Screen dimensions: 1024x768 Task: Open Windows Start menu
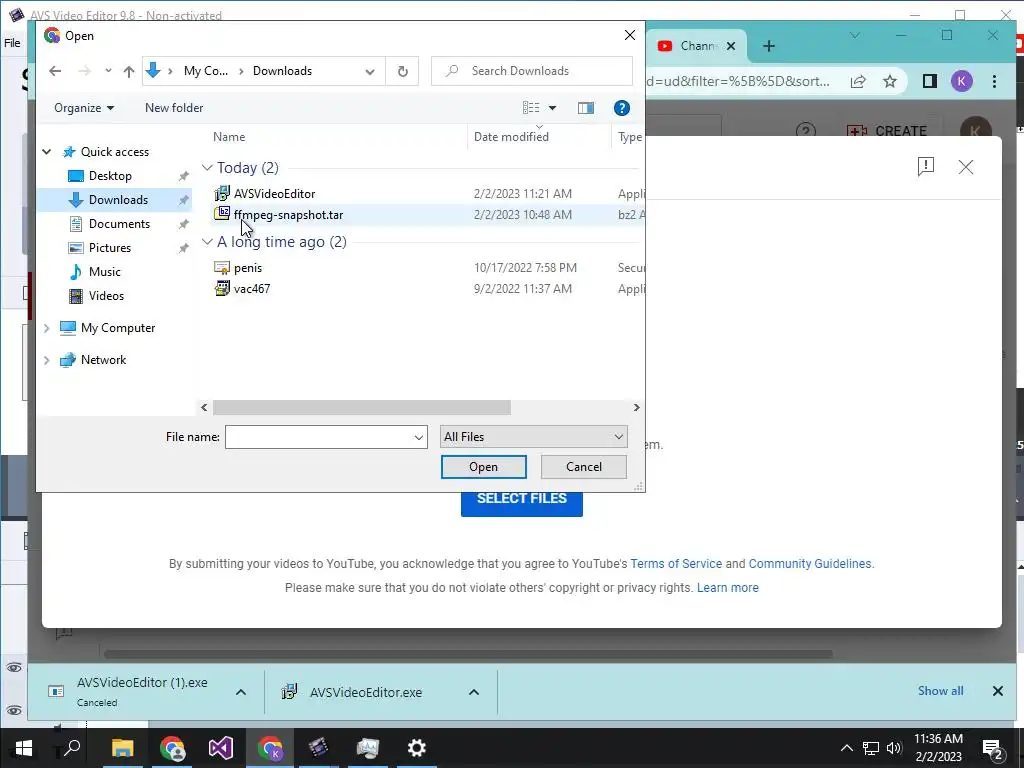click(x=24, y=748)
